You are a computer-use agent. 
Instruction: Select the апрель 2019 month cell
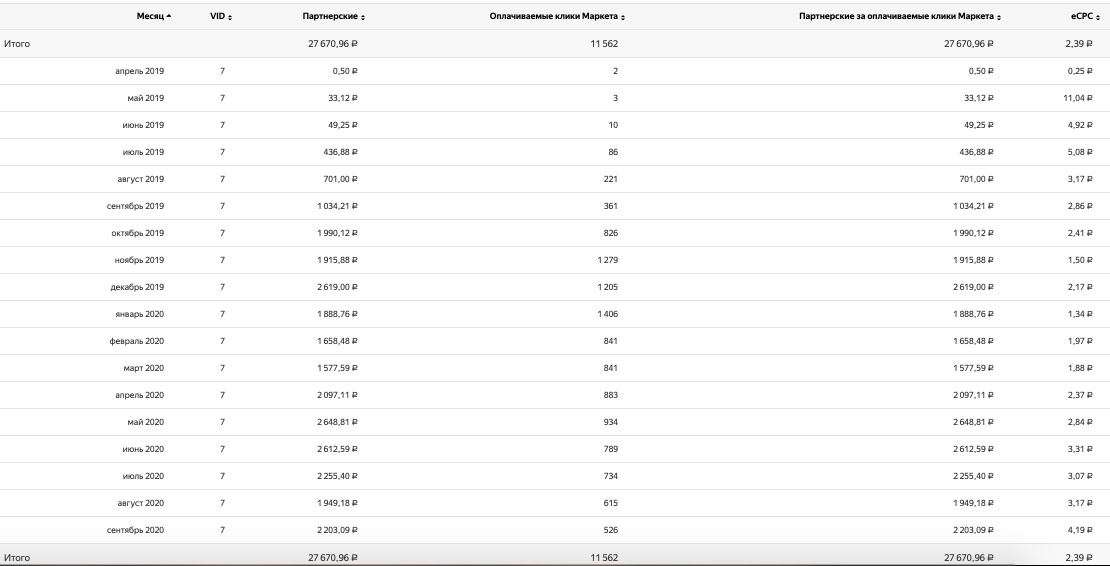[141, 71]
